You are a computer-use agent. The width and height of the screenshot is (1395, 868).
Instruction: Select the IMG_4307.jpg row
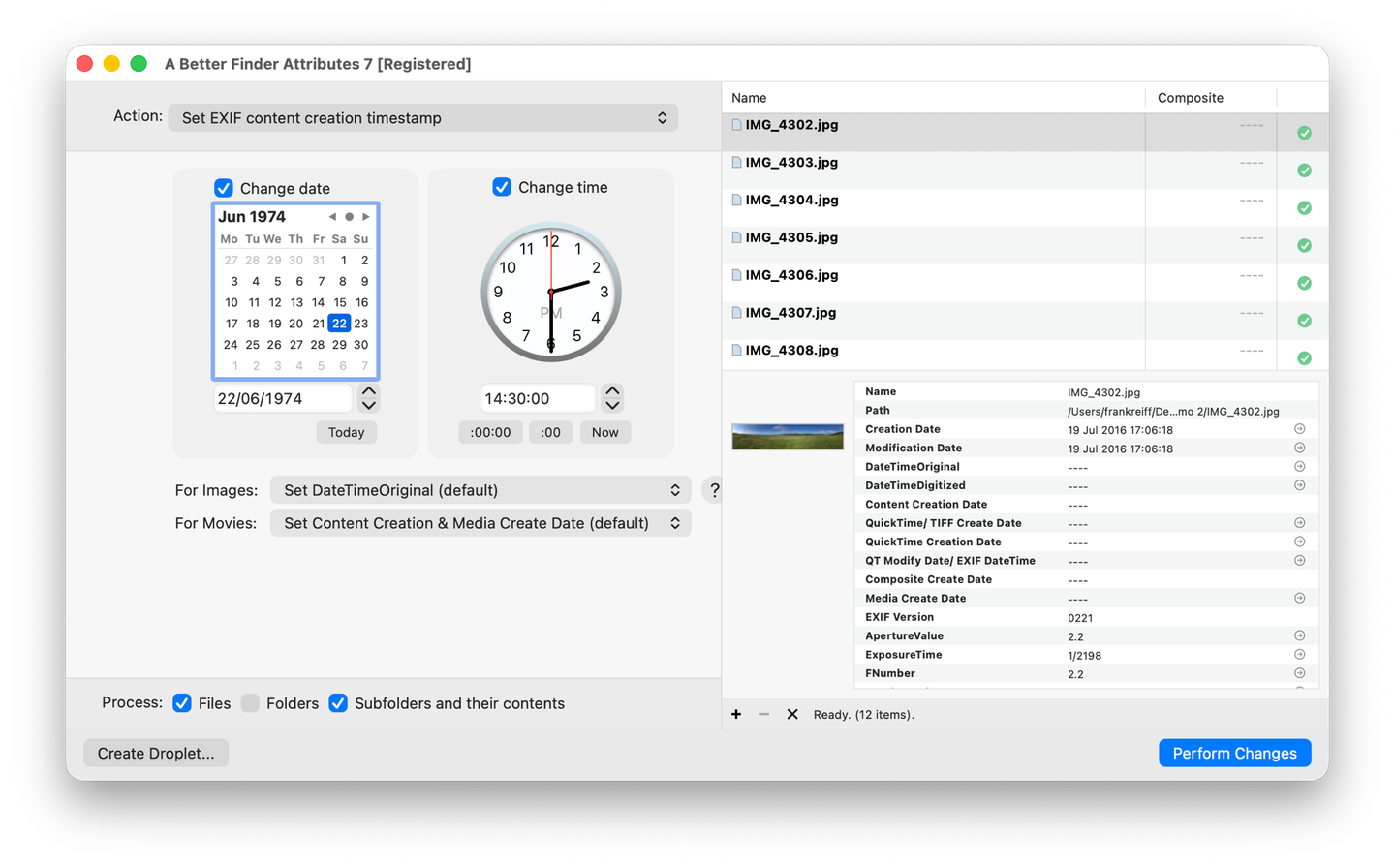[x=1025, y=321]
